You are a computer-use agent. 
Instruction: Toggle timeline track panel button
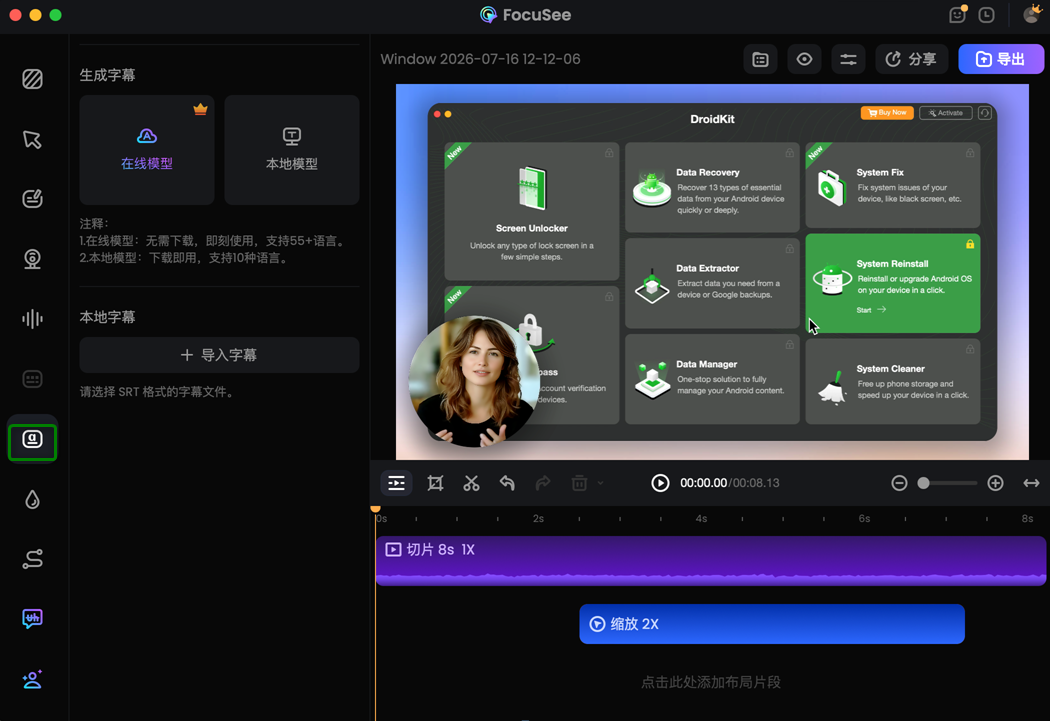(396, 483)
